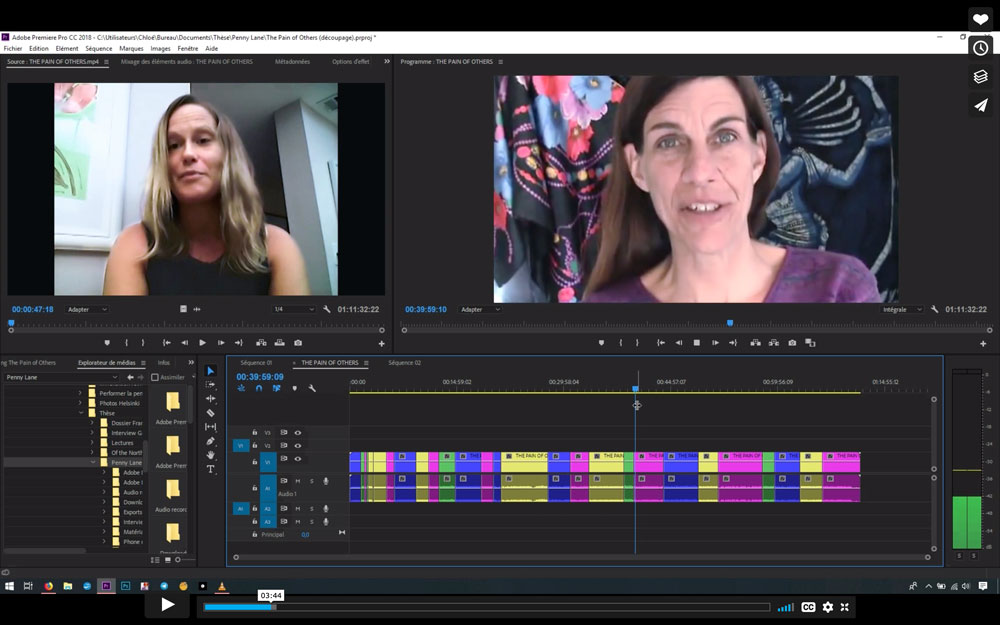Open Program monitor Adapter zoom dropdown
Viewport: 1000px width, 625px height.
481,309
